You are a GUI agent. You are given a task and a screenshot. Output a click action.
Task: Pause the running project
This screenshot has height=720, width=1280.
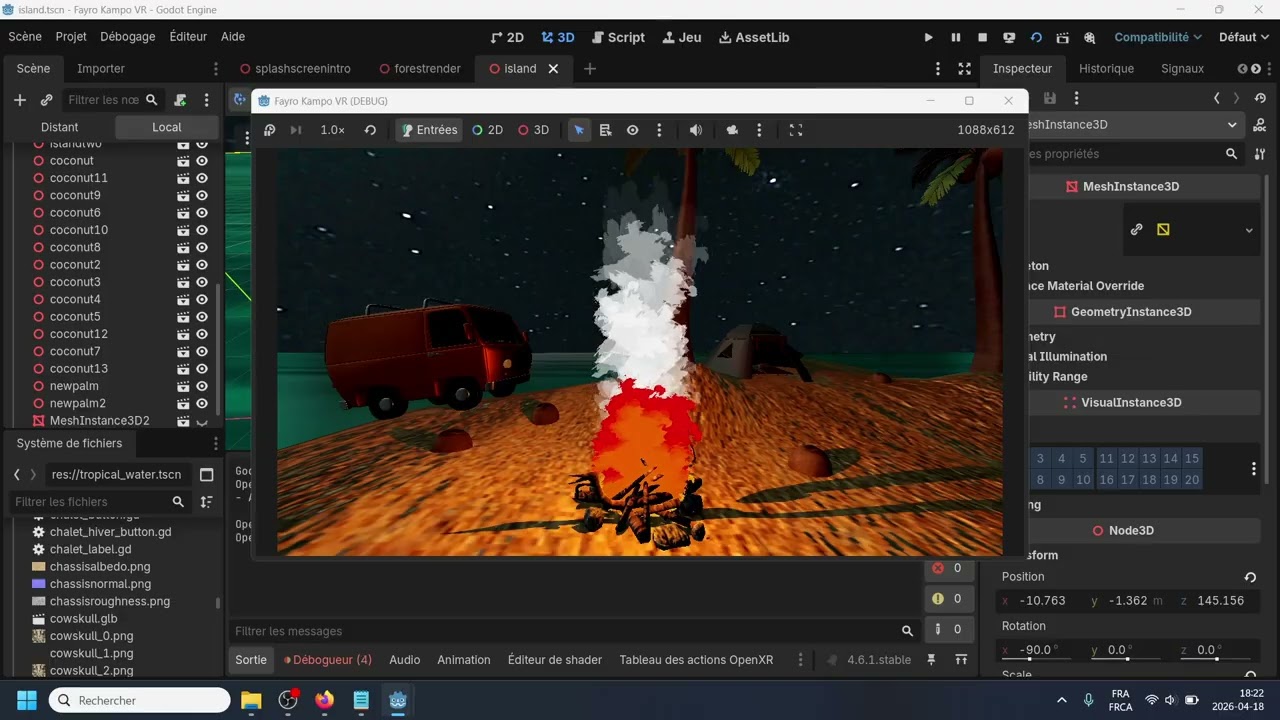[x=955, y=37]
